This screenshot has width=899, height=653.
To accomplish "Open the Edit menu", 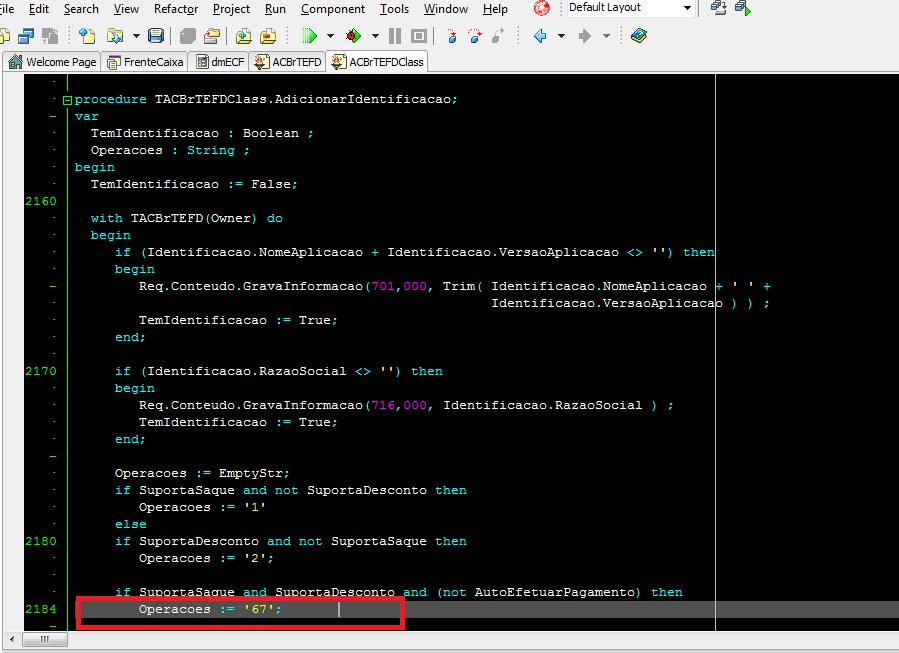I will (x=38, y=9).
